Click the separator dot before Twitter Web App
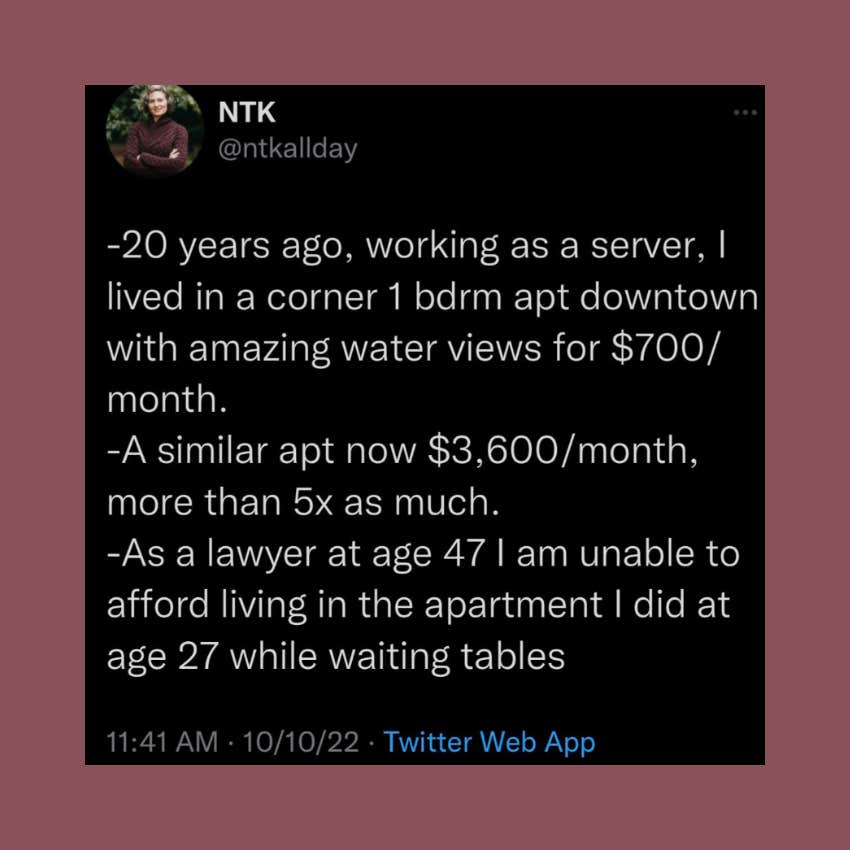Screen dimensions: 850x850 tap(371, 742)
